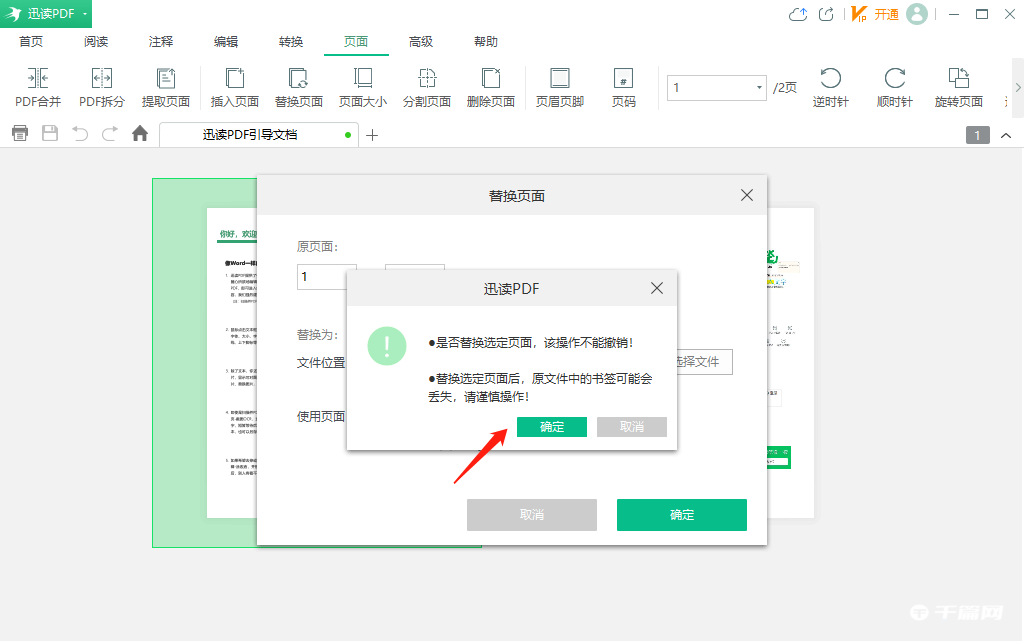Open the page number dropdown in the ribbon
This screenshot has width=1024, height=641.
click(x=758, y=88)
